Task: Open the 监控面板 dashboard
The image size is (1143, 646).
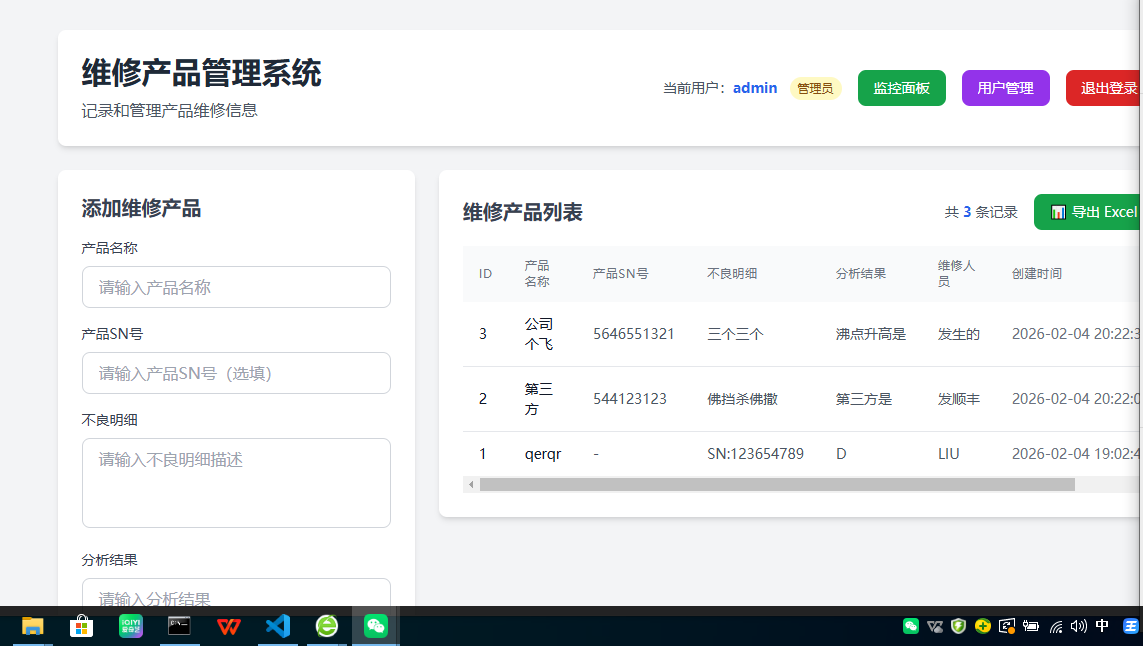Action: (901, 88)
